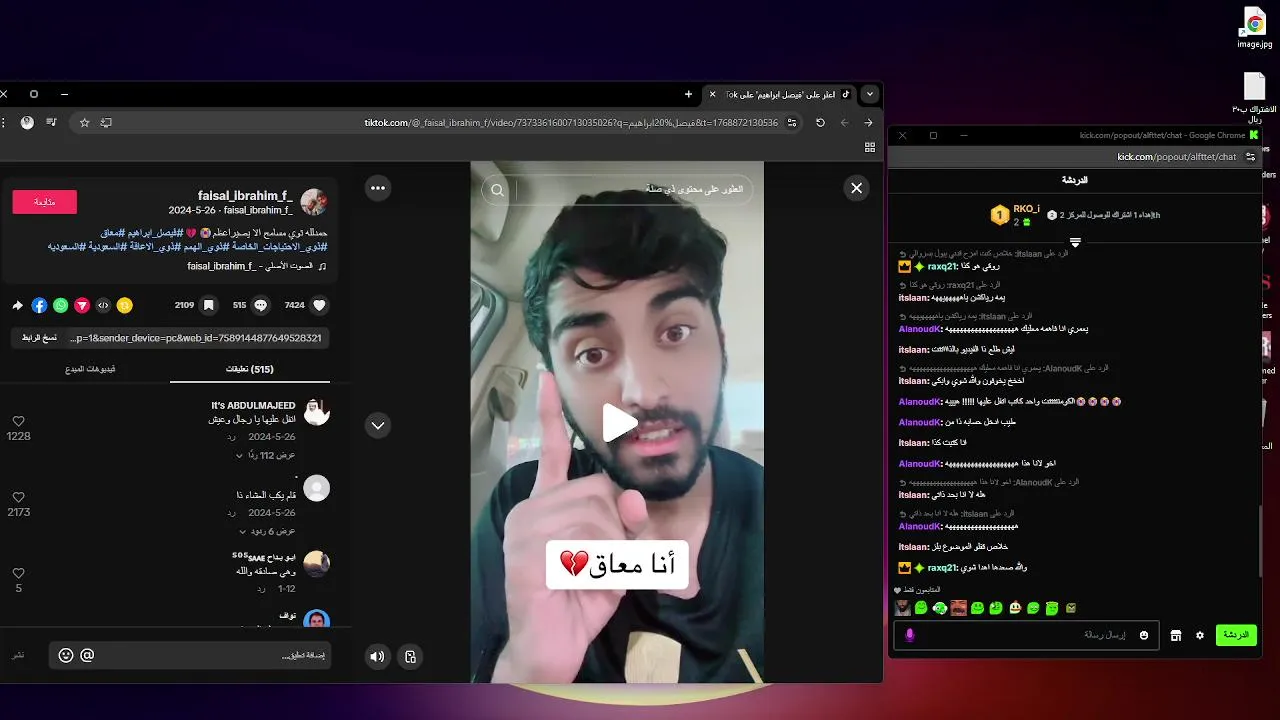Click the red paper-plane send icon

[82, 305]
